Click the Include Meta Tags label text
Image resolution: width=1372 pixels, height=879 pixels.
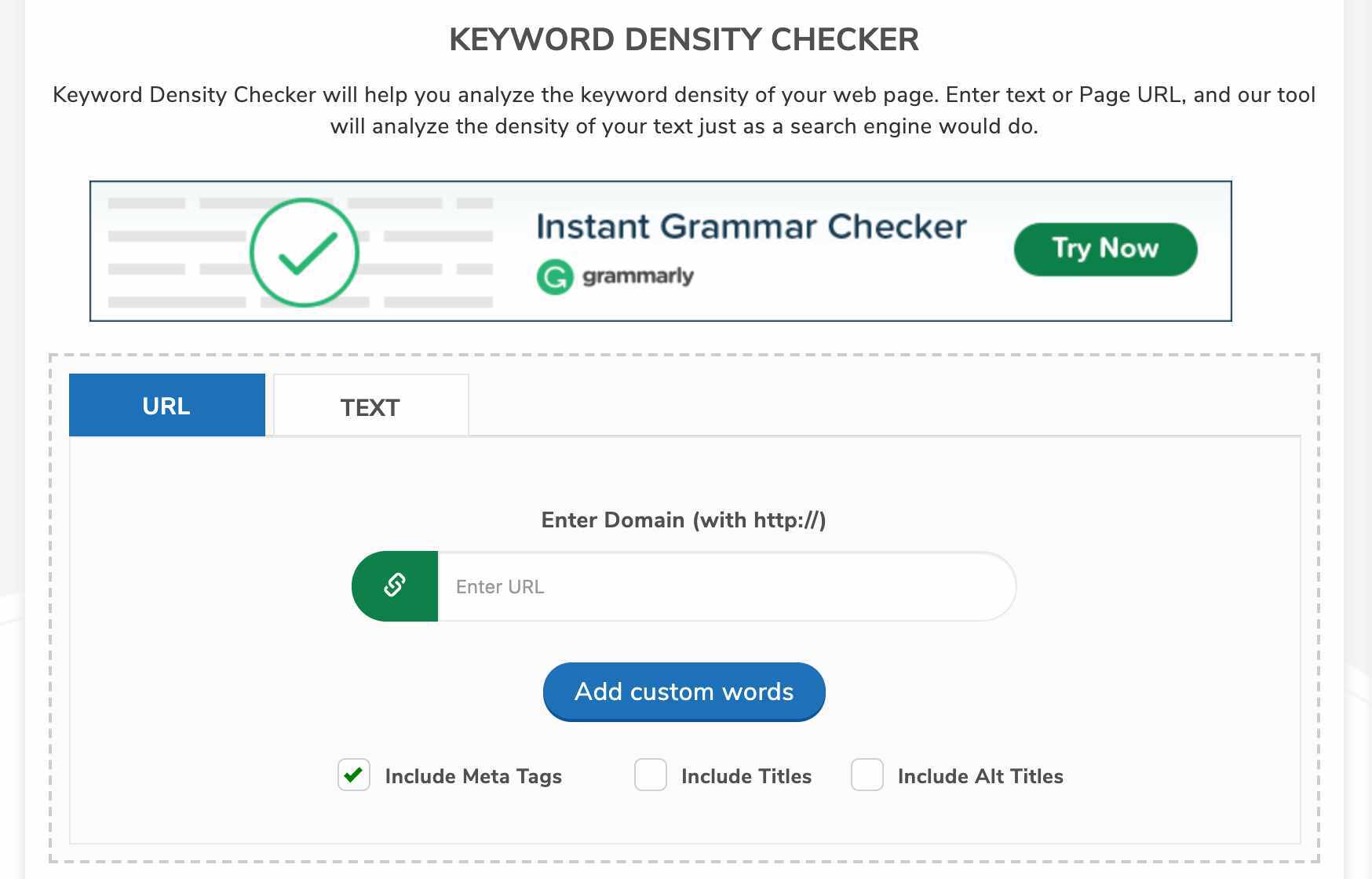[x=473, y=776]
